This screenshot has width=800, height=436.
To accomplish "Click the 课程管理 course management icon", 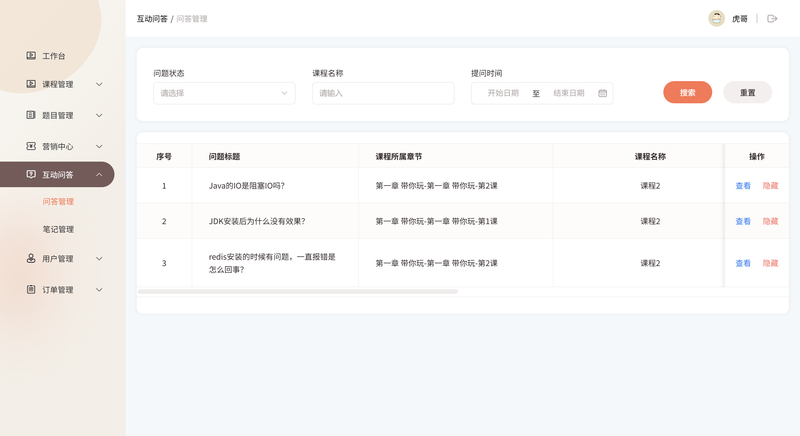I will click(x=31, y=85).
